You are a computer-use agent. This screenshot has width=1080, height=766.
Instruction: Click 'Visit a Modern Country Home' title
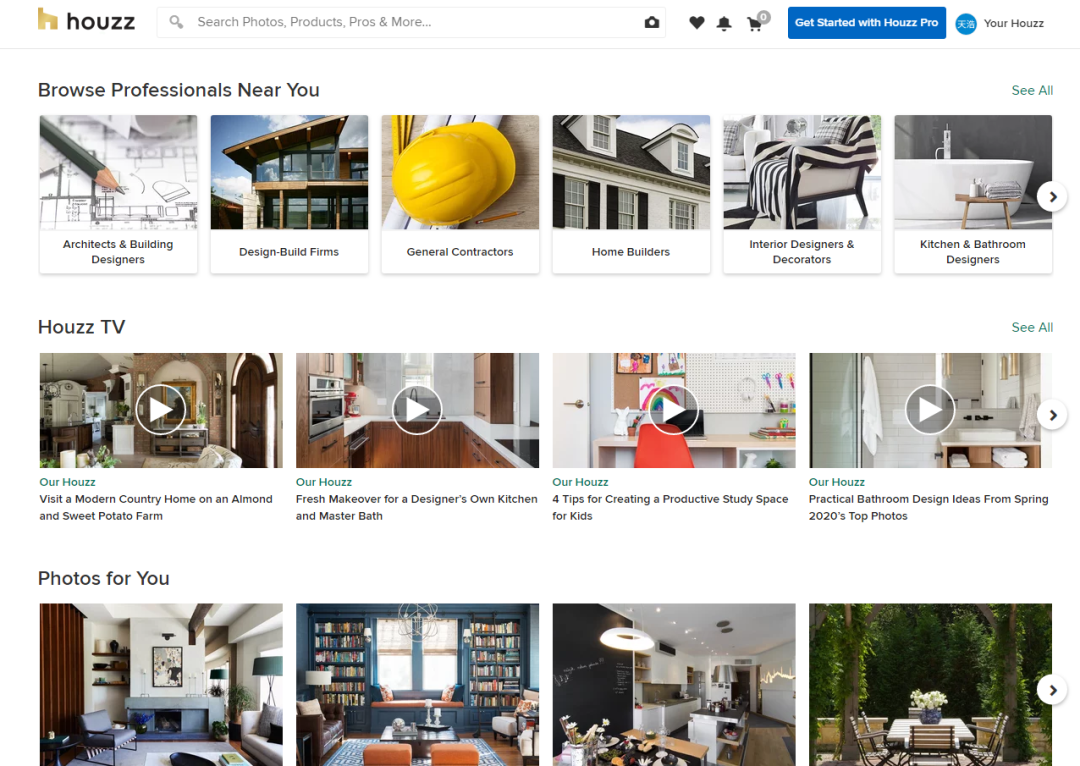click(x=156, y=508)
